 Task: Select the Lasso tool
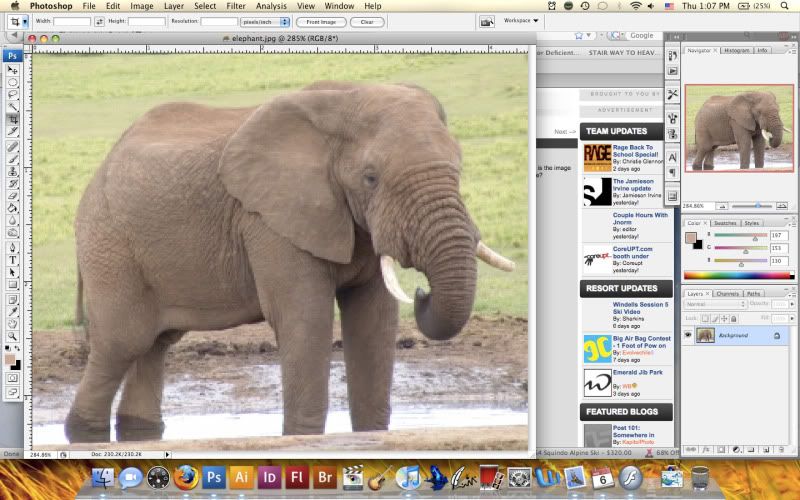[13, 94]
